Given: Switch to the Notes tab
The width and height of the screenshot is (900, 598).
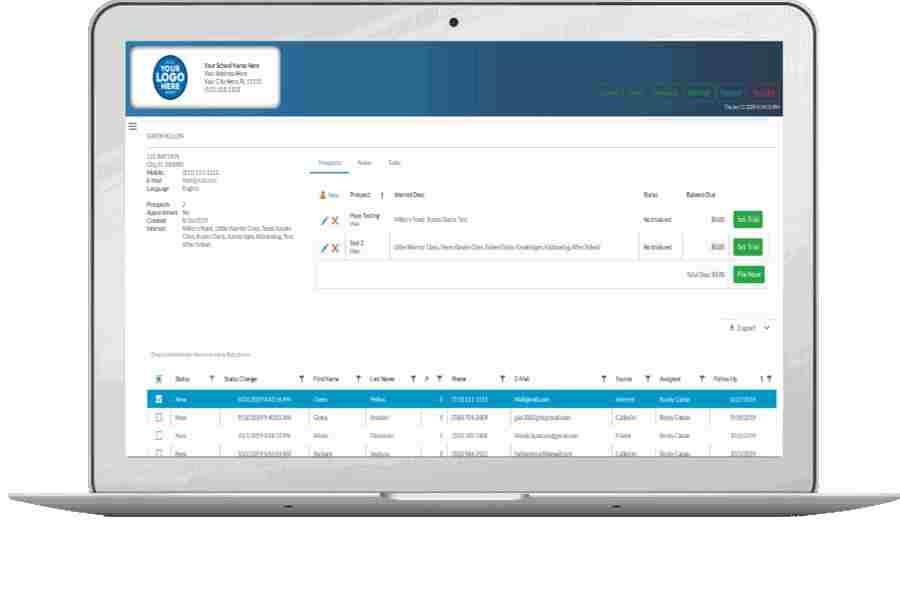Looking at the screenshot, I should [x=364, y=163].
